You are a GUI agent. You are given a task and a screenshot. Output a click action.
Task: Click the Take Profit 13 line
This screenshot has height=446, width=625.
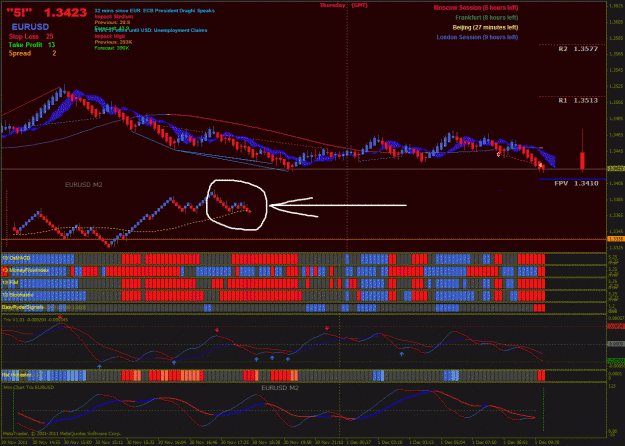point(31,45)
